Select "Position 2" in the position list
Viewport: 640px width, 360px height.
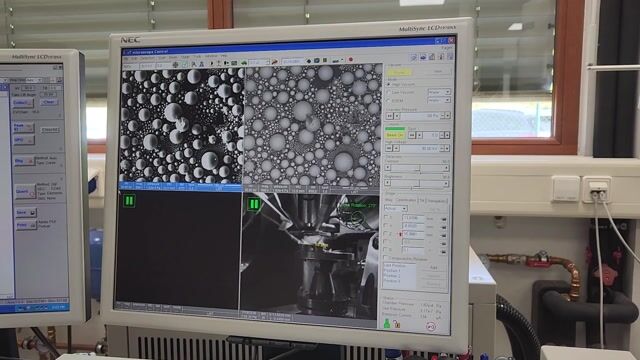click(x=393, y=276)
